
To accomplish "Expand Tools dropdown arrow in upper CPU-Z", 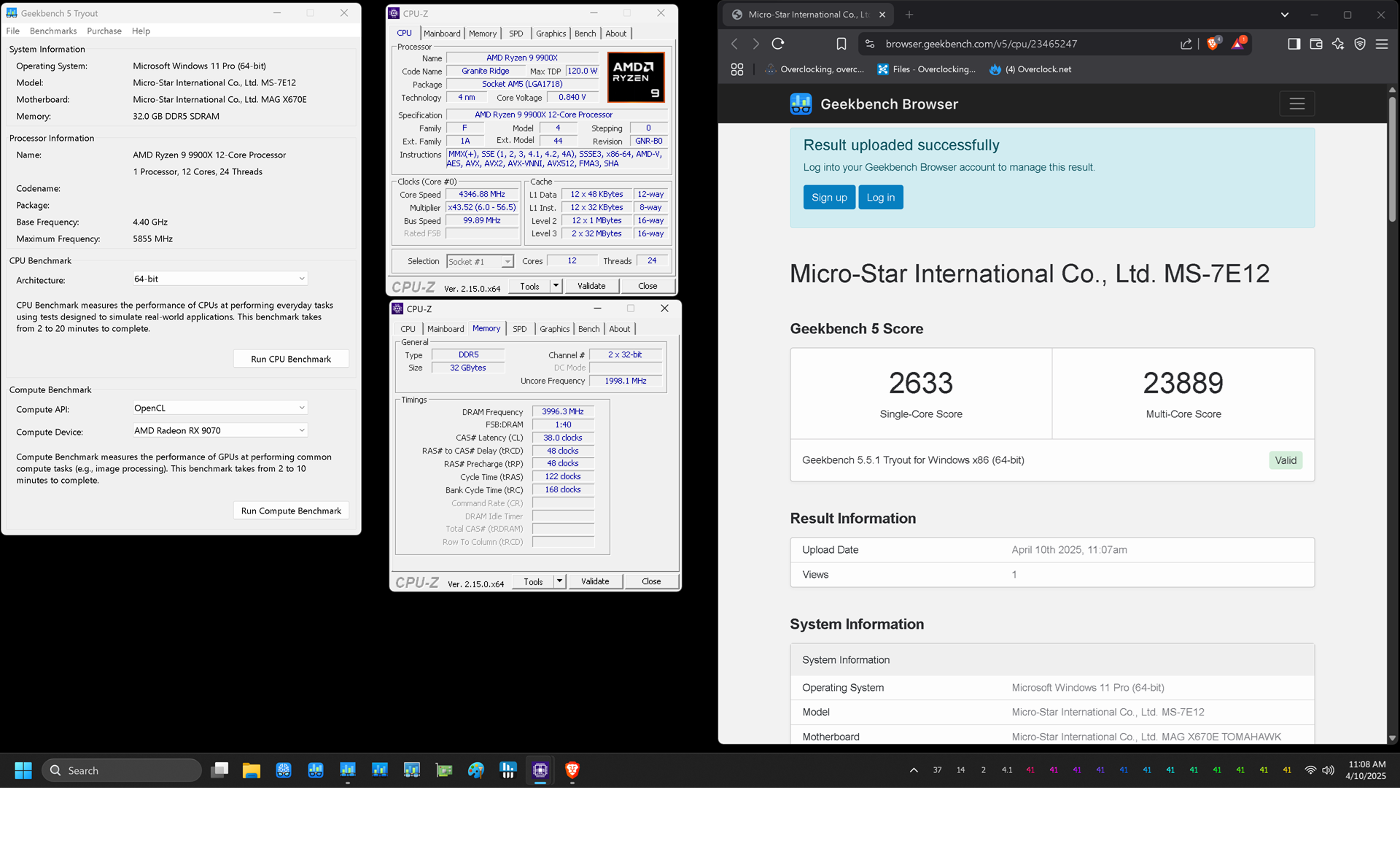I will point(556,286).
